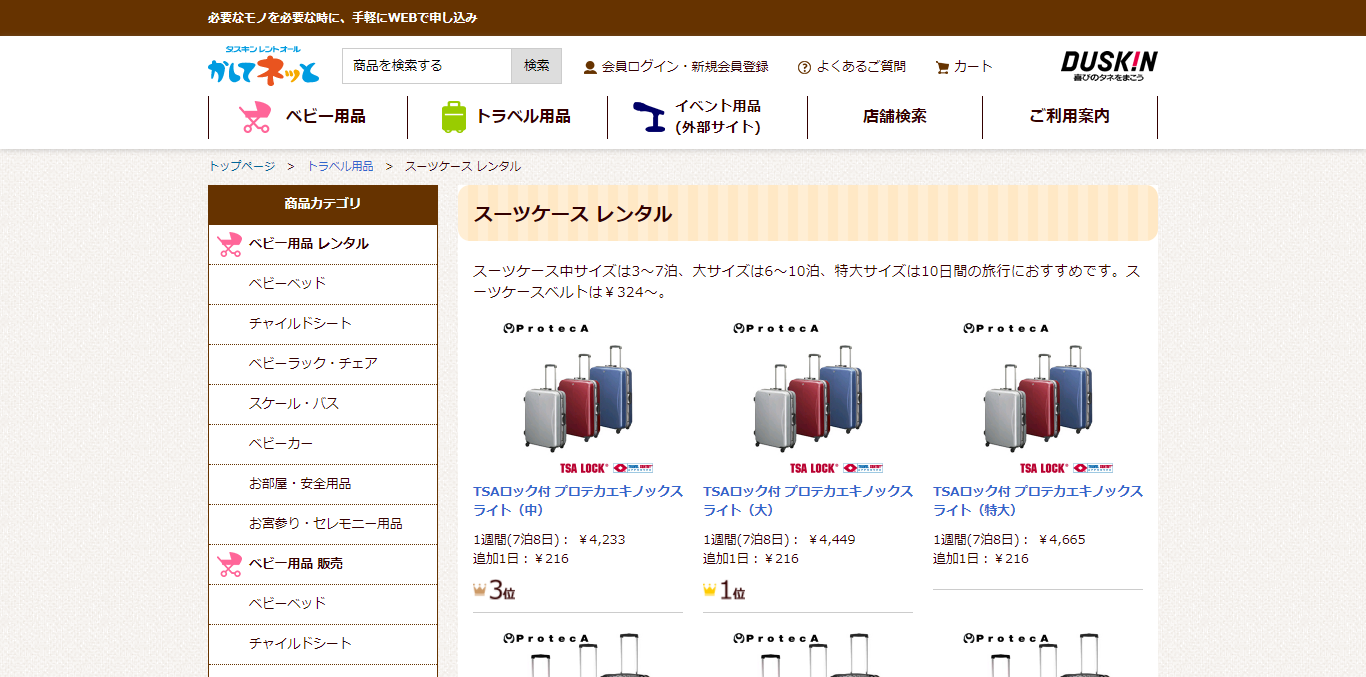The height and width of the screenshot is (677, 1366).
Task: Open TSAロック付 プロテカエキノックスライト（大） link
Action: pyautogui.click(x=808, y=500)
